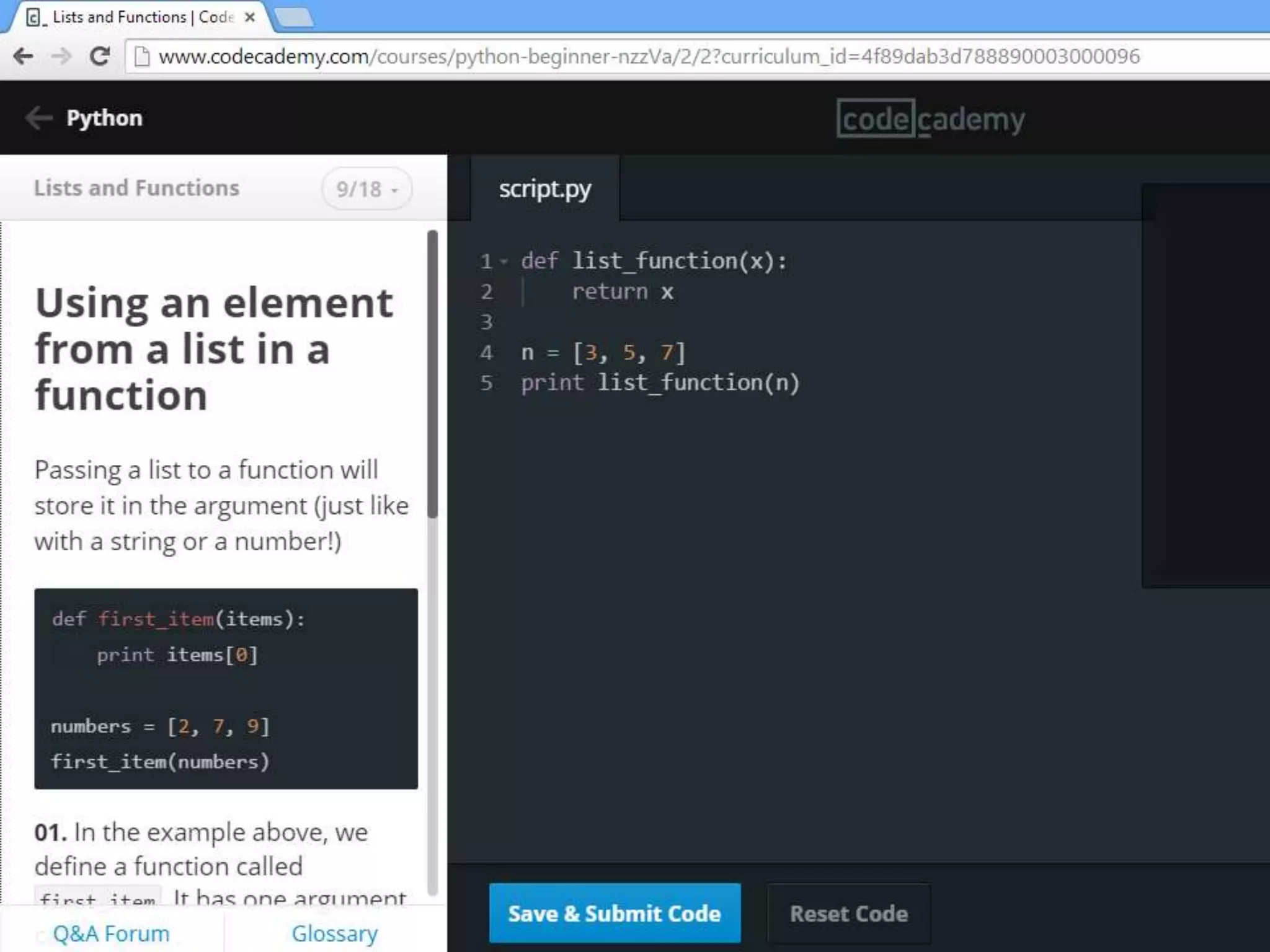Image resolution: width=1270 pixels, height=952 pixels.
Task: Click instruction text '01. In the example above'
Action: 201,832
